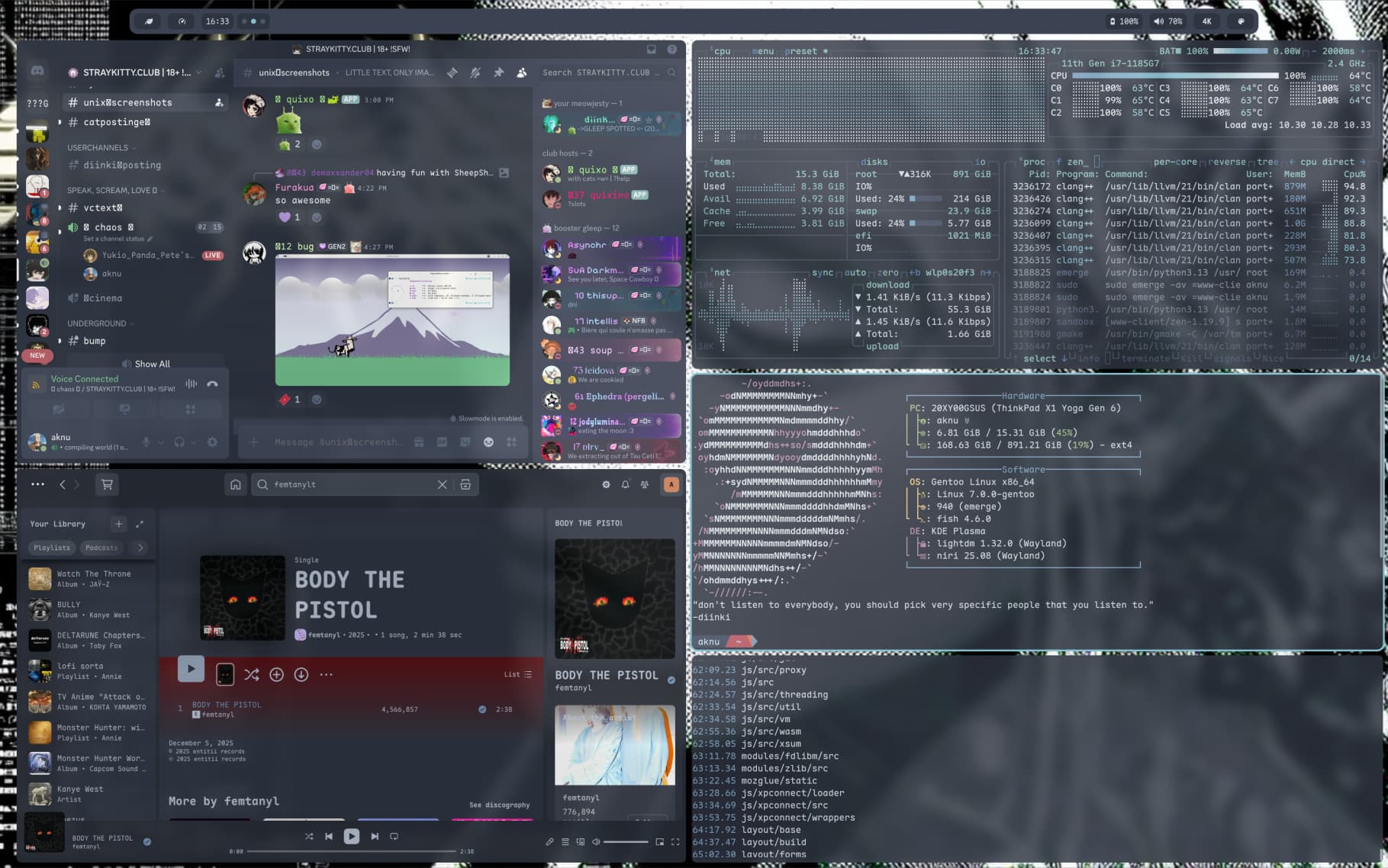This screenshot has height=868, width=1388.
Task: Go to Spotify Home
Action: click(x=236, y=484)
